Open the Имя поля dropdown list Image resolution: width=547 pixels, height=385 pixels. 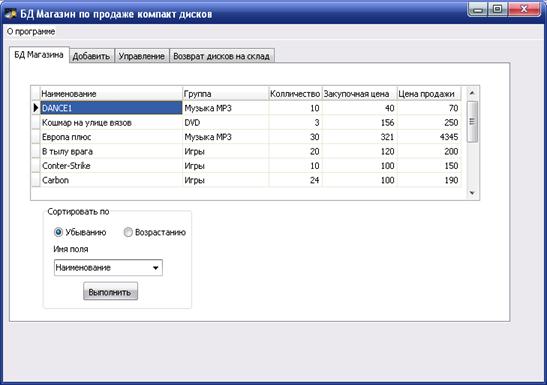pyautogui.click(x=156, y=268)
